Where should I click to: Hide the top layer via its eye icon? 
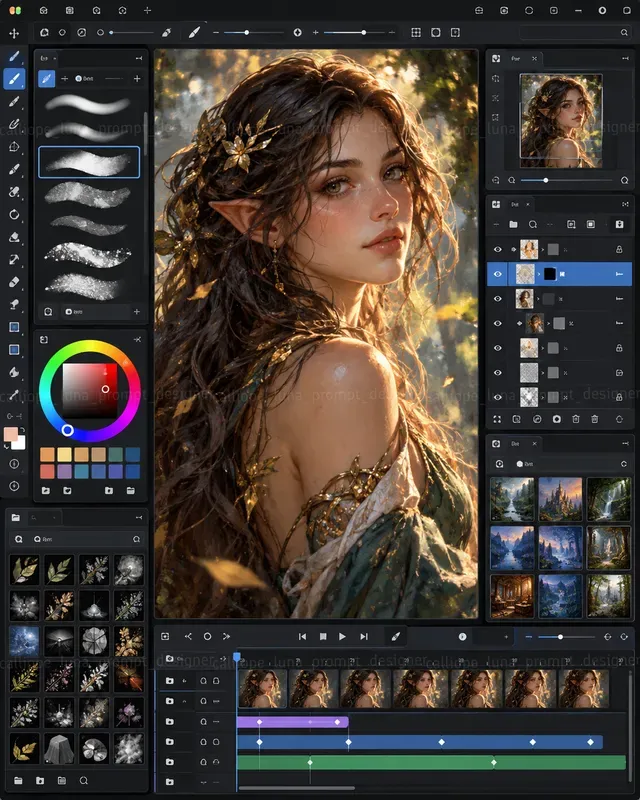[498, 249]
